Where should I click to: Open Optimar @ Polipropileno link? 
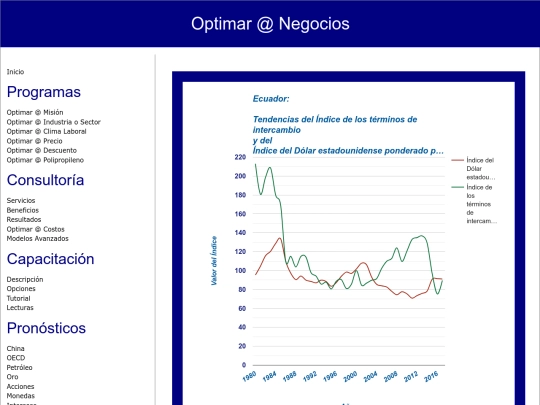[45, 160]
